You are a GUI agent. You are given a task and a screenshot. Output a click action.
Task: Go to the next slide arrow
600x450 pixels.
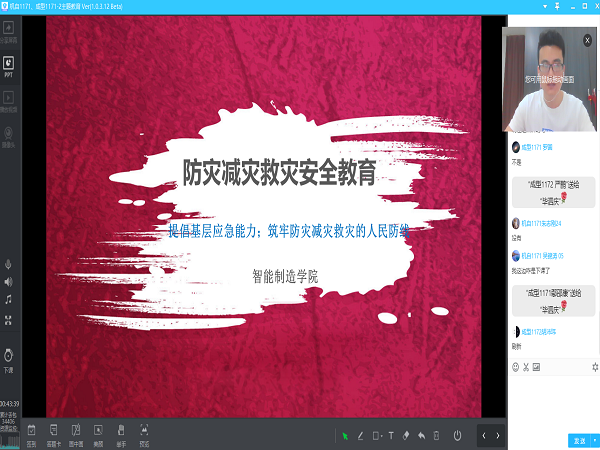click(x=498, y=436)
